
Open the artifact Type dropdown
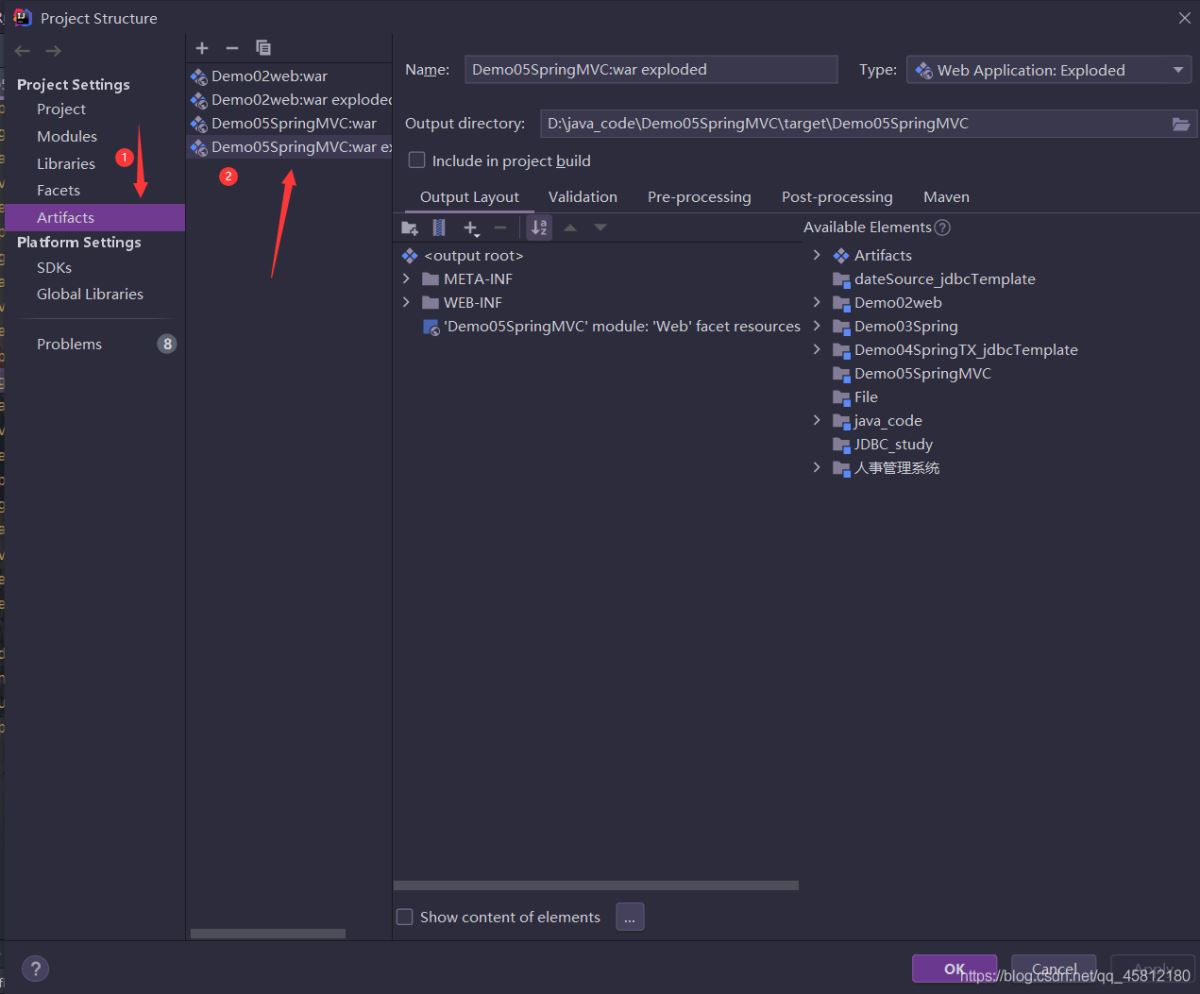pyautogui.click(x=1047, y=70)
